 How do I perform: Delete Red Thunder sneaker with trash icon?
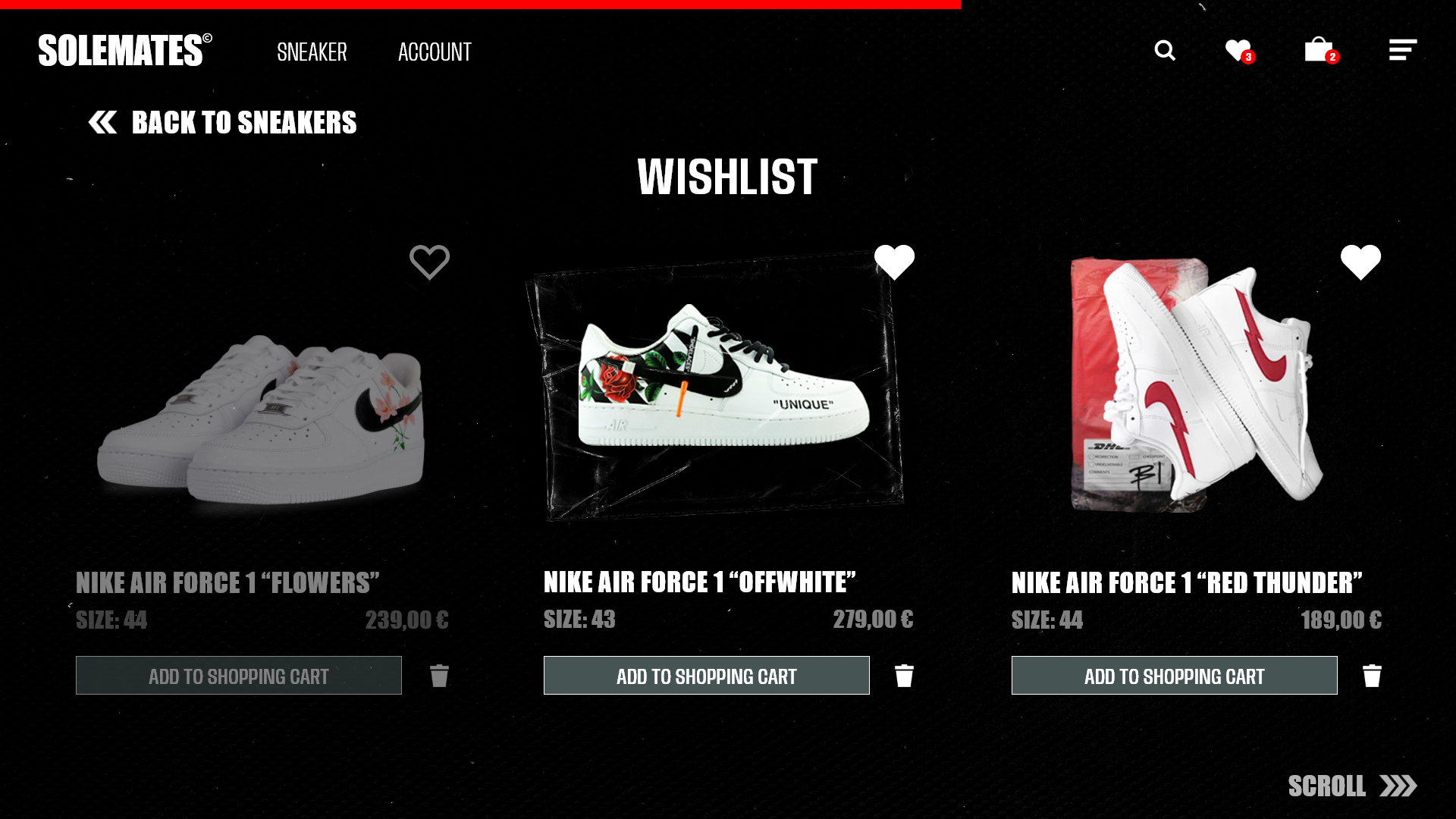(x=1372, y=675)
